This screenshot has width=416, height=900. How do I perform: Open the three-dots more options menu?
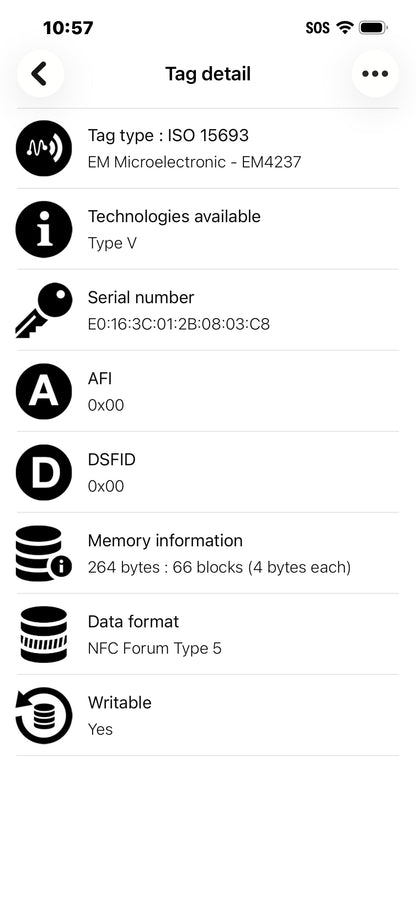[375, 73]
